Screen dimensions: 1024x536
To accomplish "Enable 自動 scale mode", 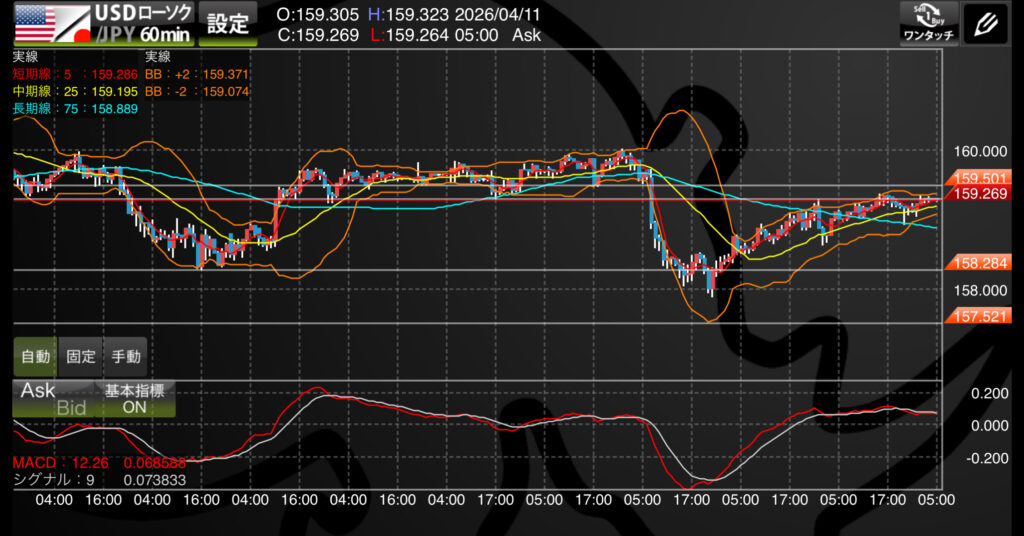I will [35, 355].
